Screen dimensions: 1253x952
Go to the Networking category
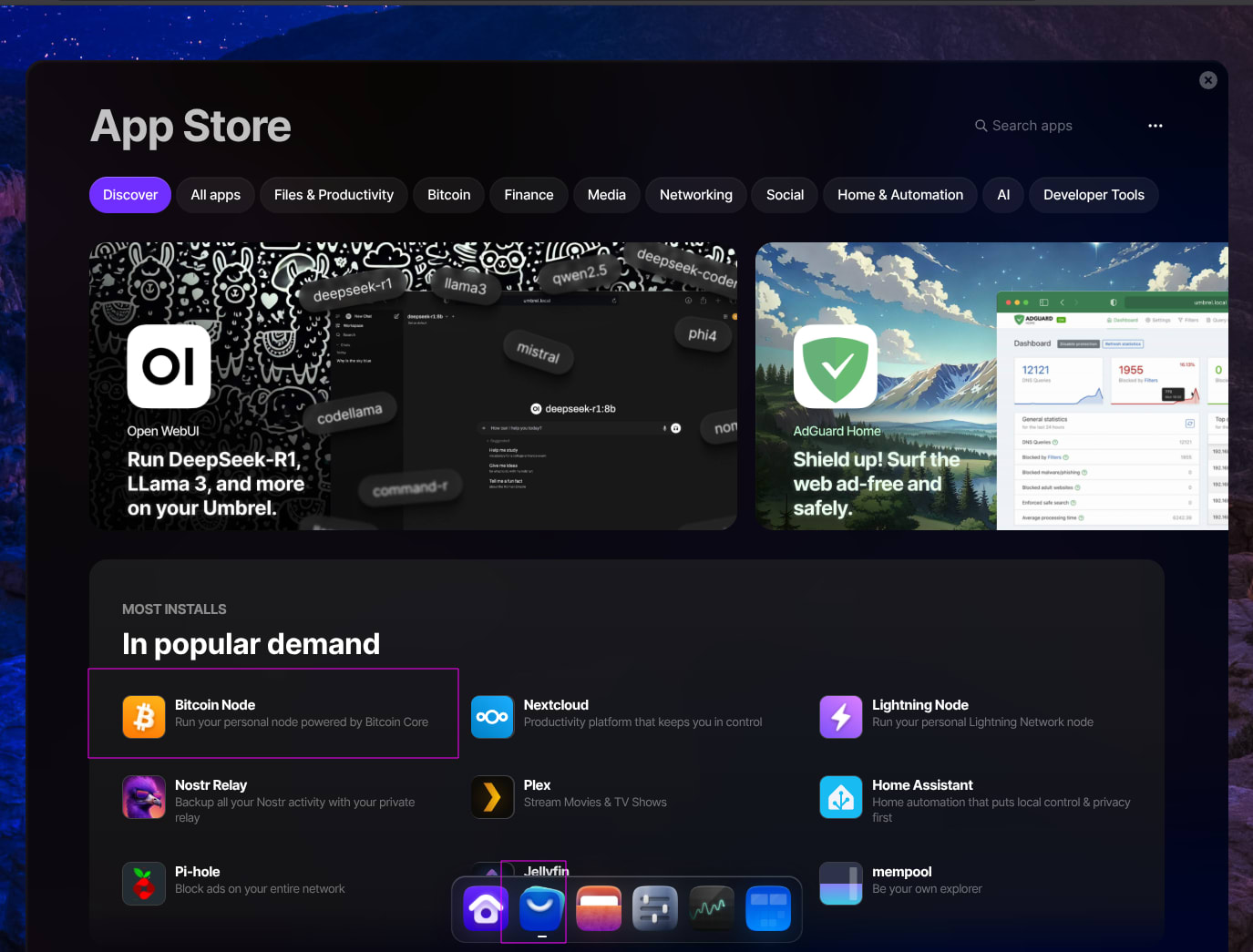(696, 195)
